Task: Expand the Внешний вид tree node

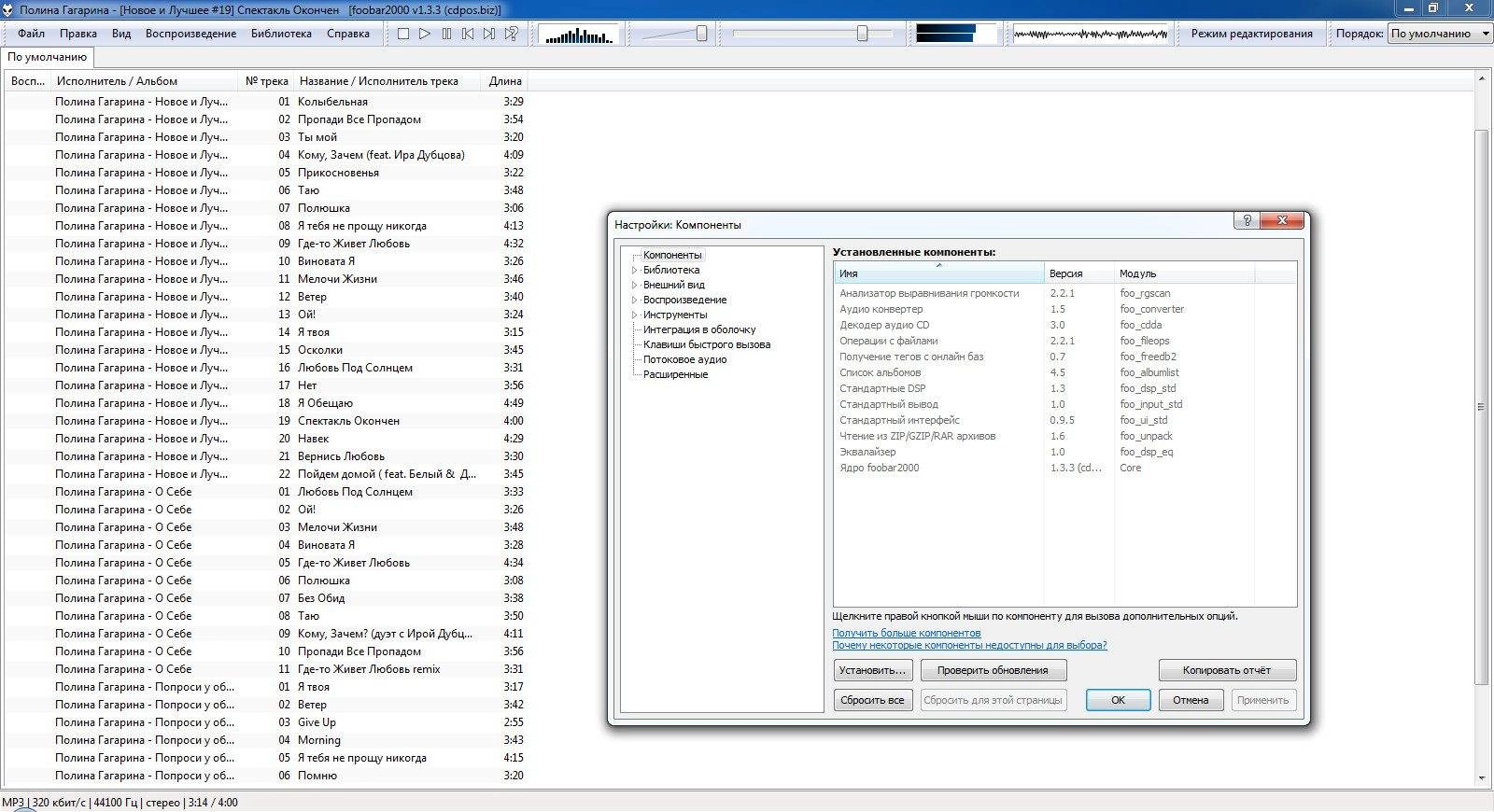Action: pyautogui.click(x=634, y=285)
